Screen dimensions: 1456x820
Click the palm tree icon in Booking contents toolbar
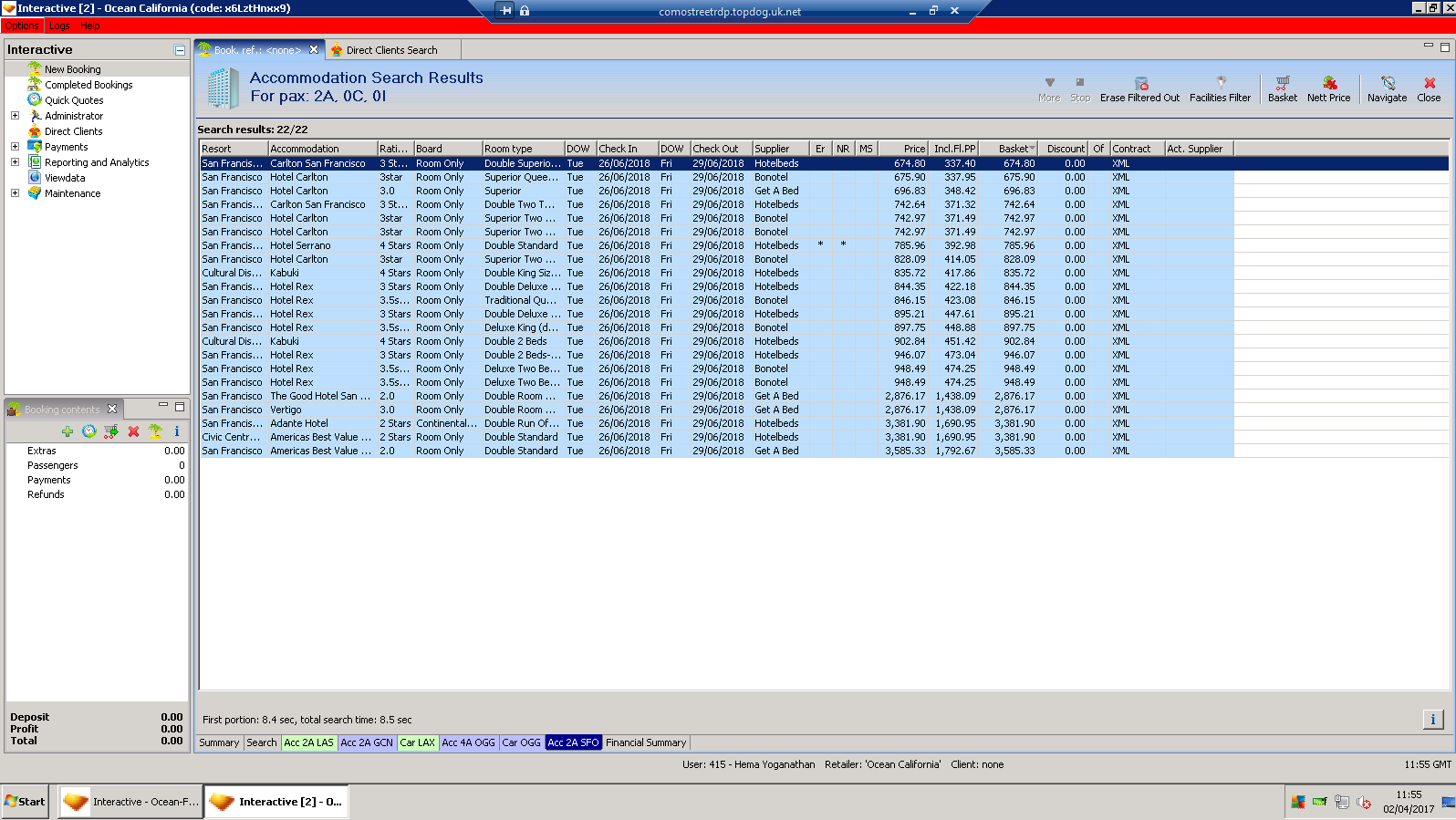pyautogui.click(x=155, y=431)
